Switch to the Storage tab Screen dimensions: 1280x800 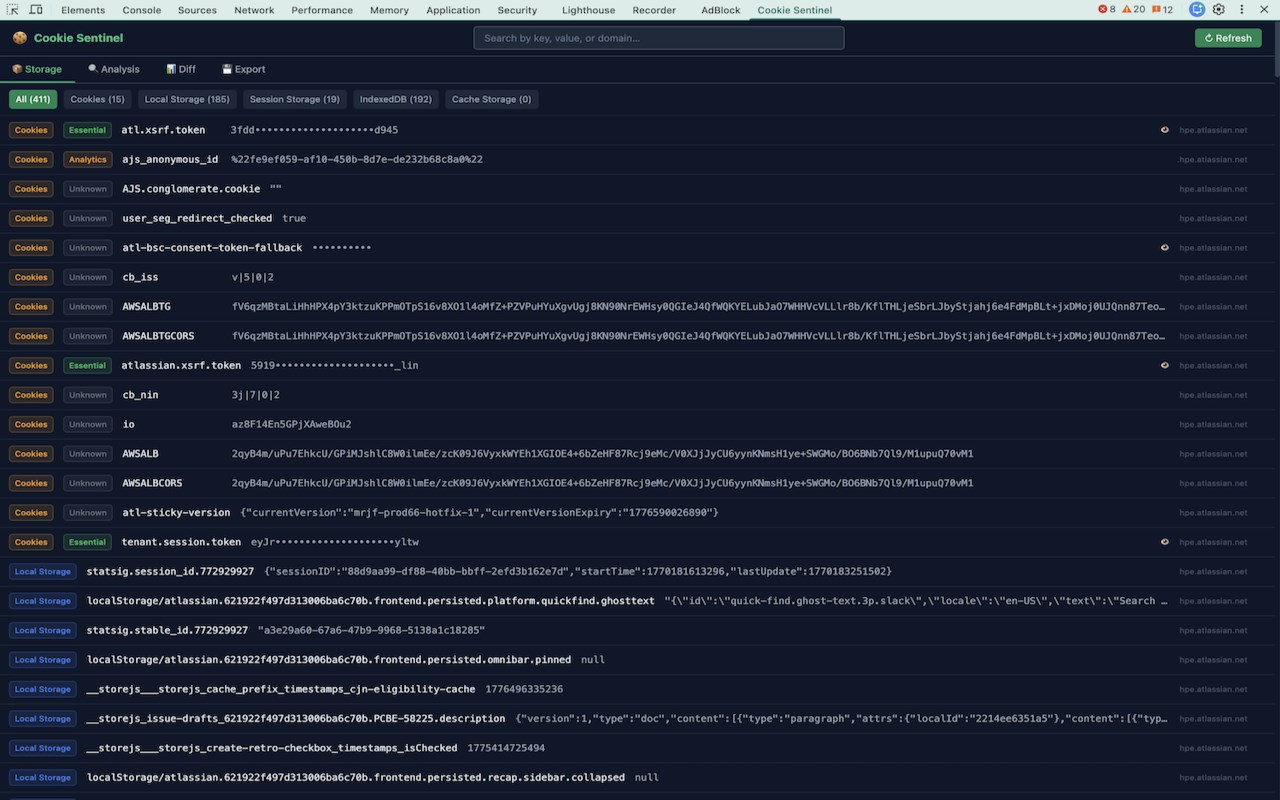point(37,69)
